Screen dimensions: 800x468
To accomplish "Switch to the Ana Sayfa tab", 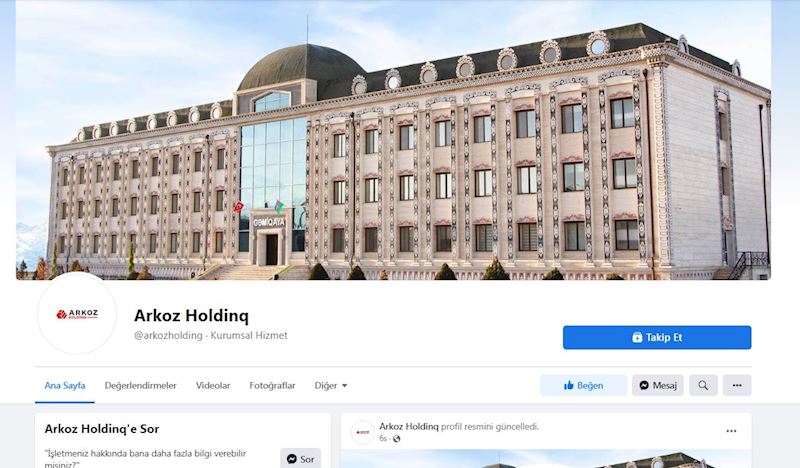I will coord(65,385).
